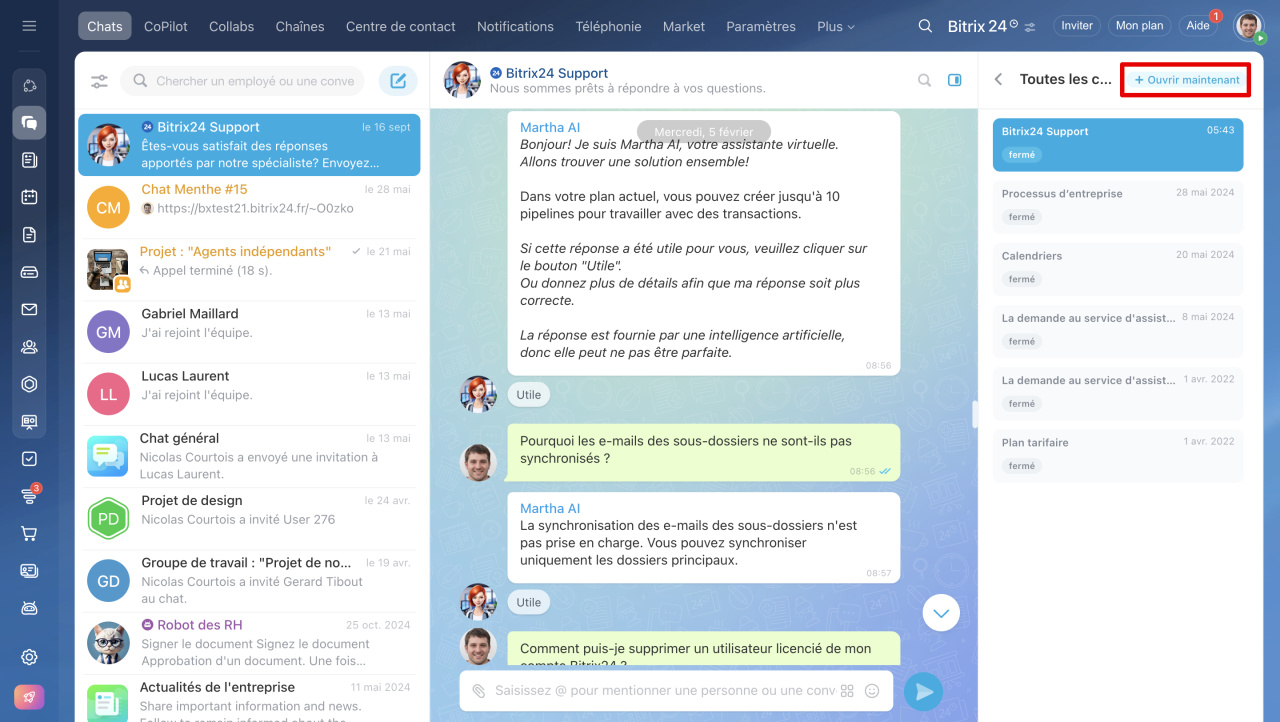Viewport: 1280px width, 722px height.
Task: Open chat list filter settings icon
Action: pos(99,81)
